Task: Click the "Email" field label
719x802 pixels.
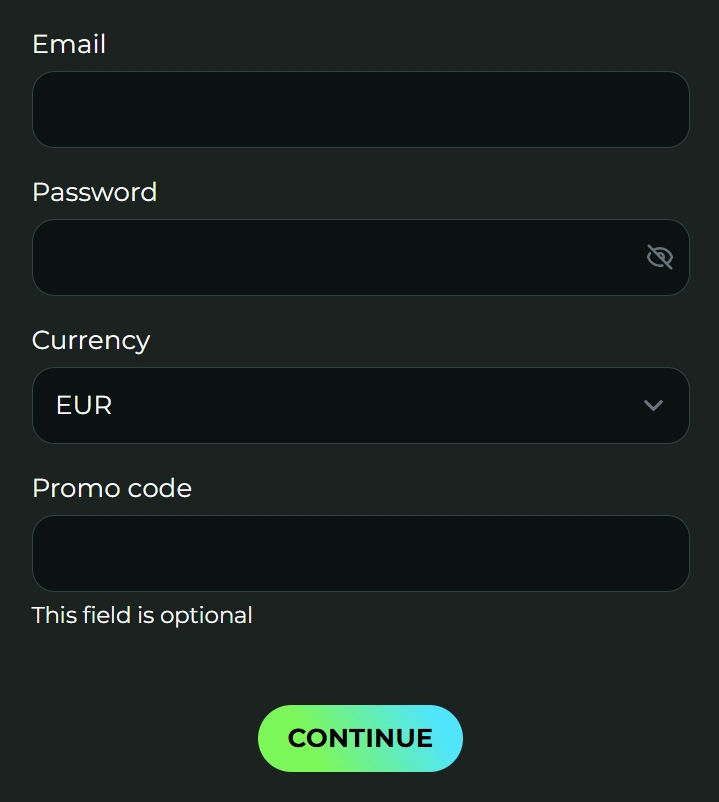Action: (69, 44)
